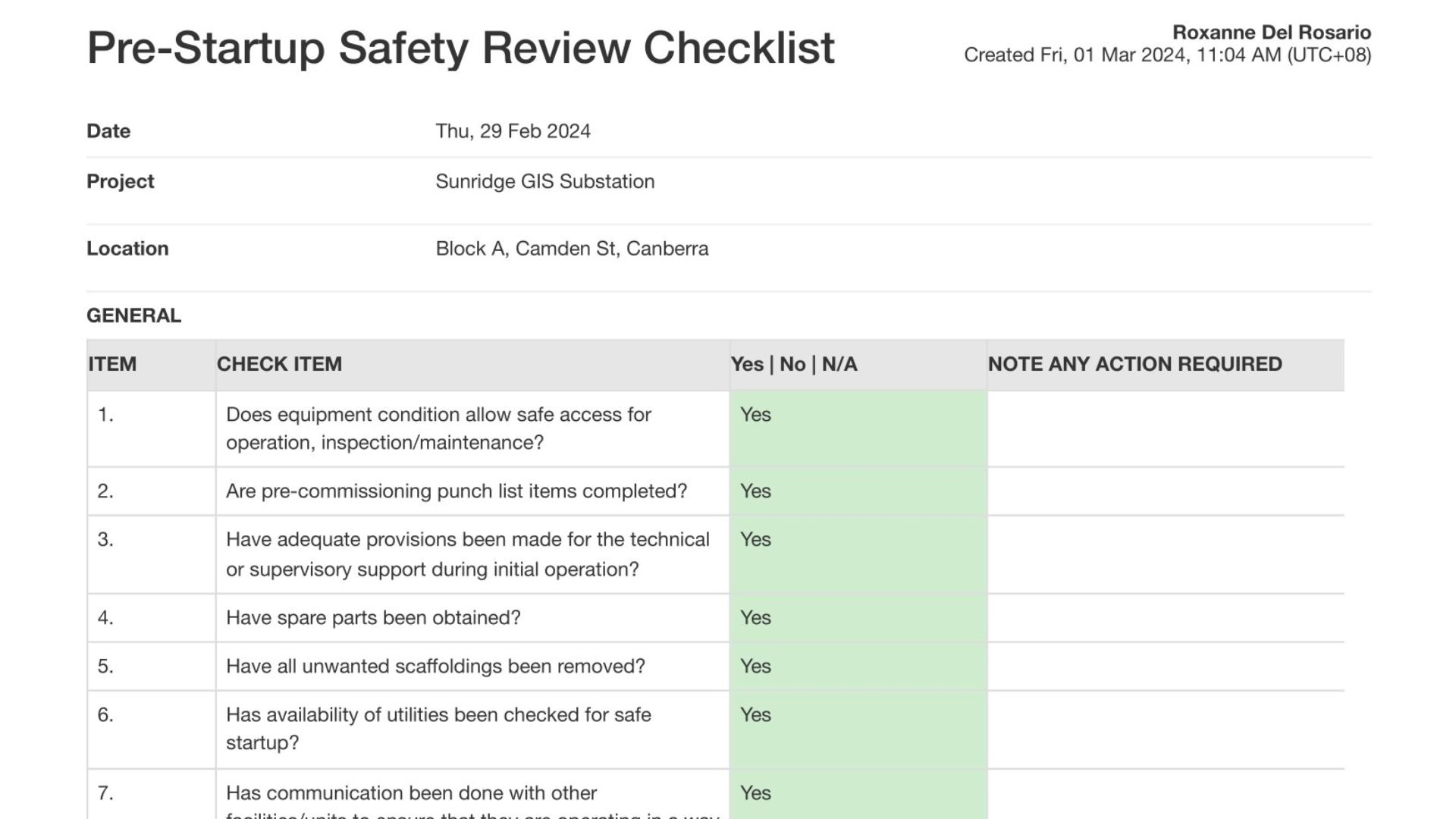Screen dimensions: 1456x819
Task: Click the note cell for item 3
Action: [1165, 554]
